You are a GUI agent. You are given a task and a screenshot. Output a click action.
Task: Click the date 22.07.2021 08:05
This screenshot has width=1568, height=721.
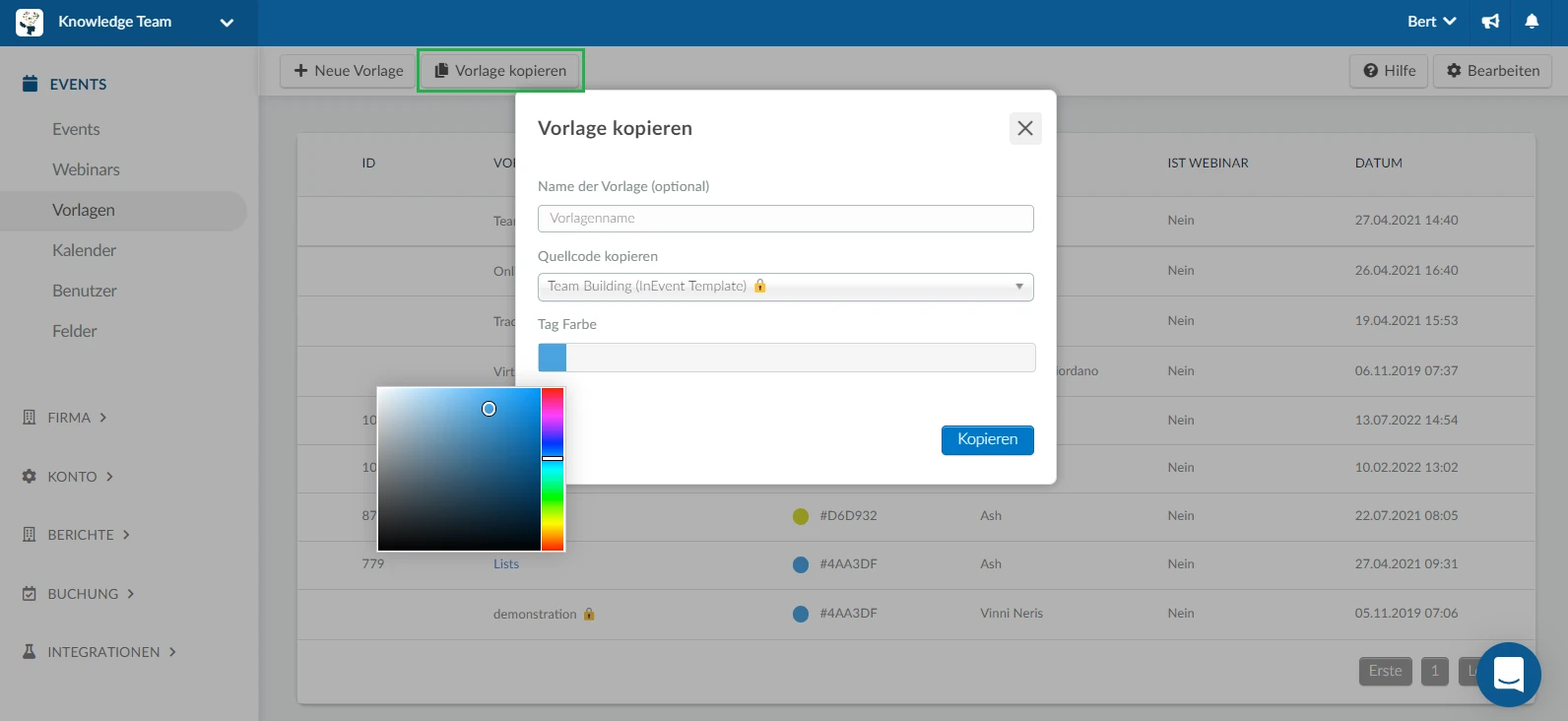pyautogui.click(x=1406, y=516)
